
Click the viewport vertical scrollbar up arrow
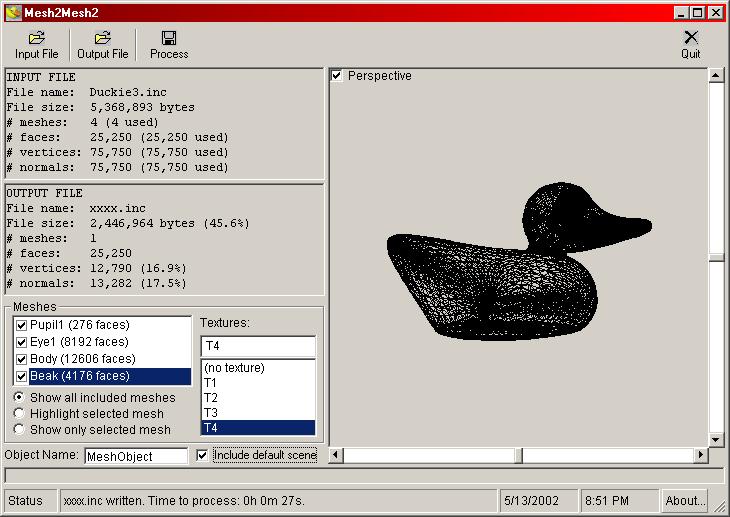pyautogui.click(x=715, y=75)
